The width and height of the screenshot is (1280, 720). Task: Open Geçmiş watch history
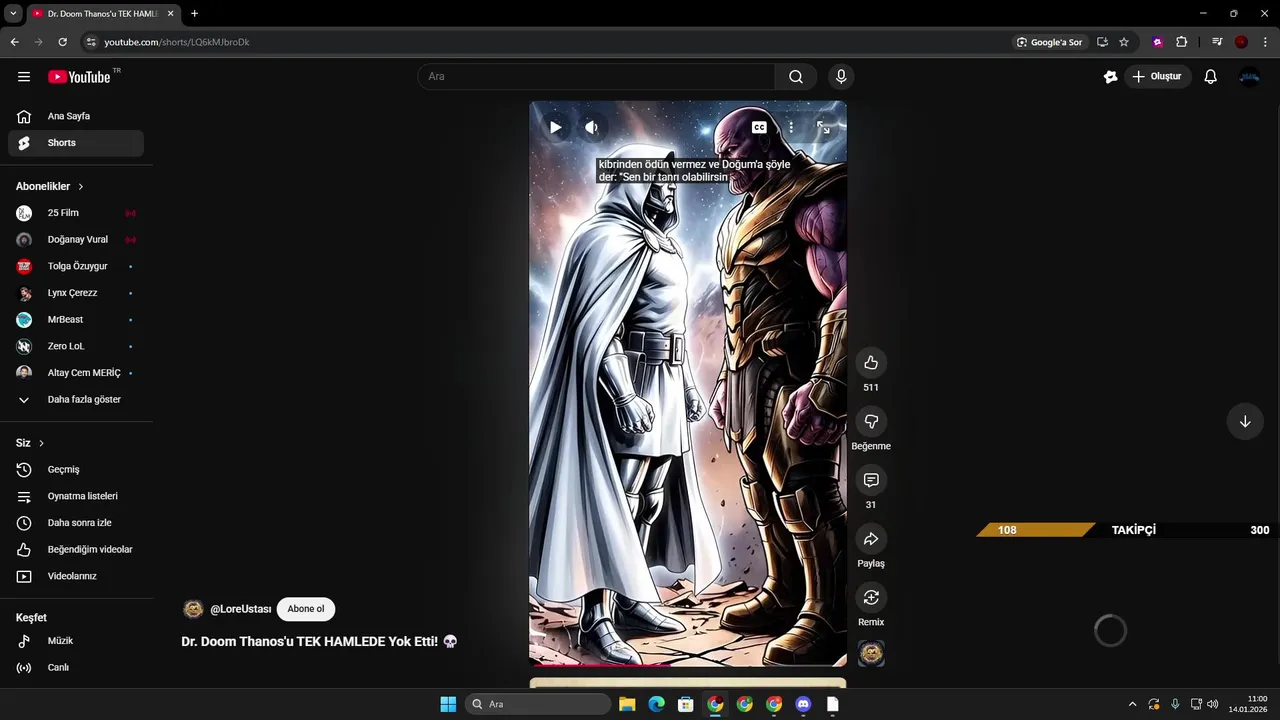point(76,470)
